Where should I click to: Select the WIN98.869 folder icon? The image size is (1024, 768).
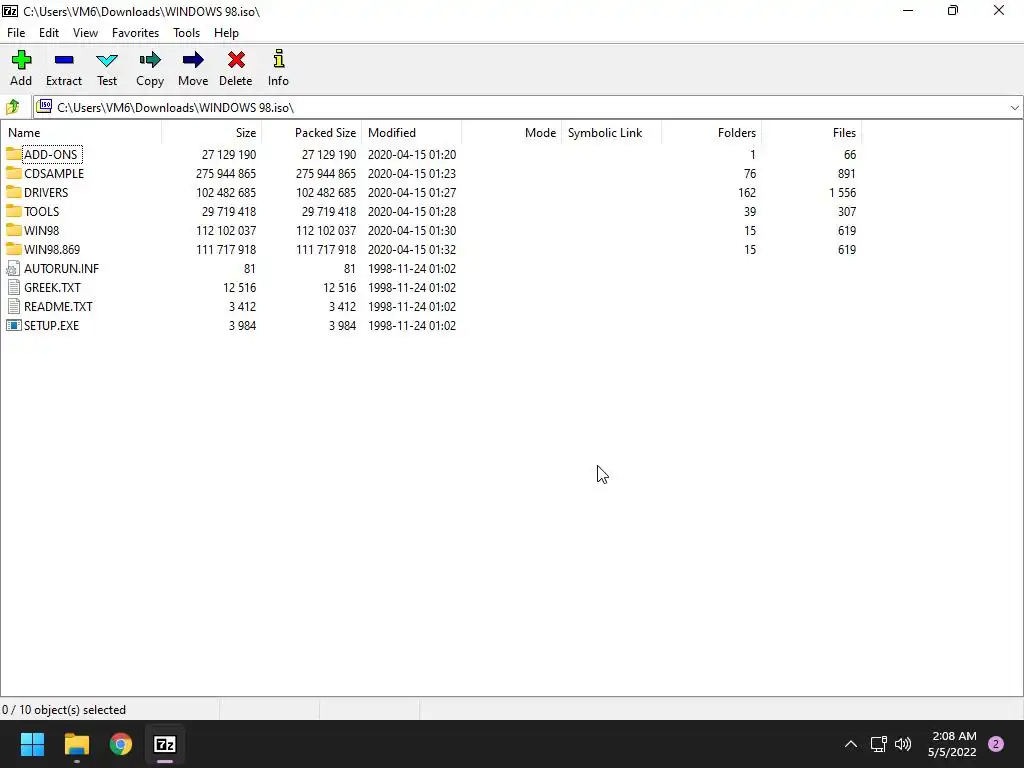14,249
